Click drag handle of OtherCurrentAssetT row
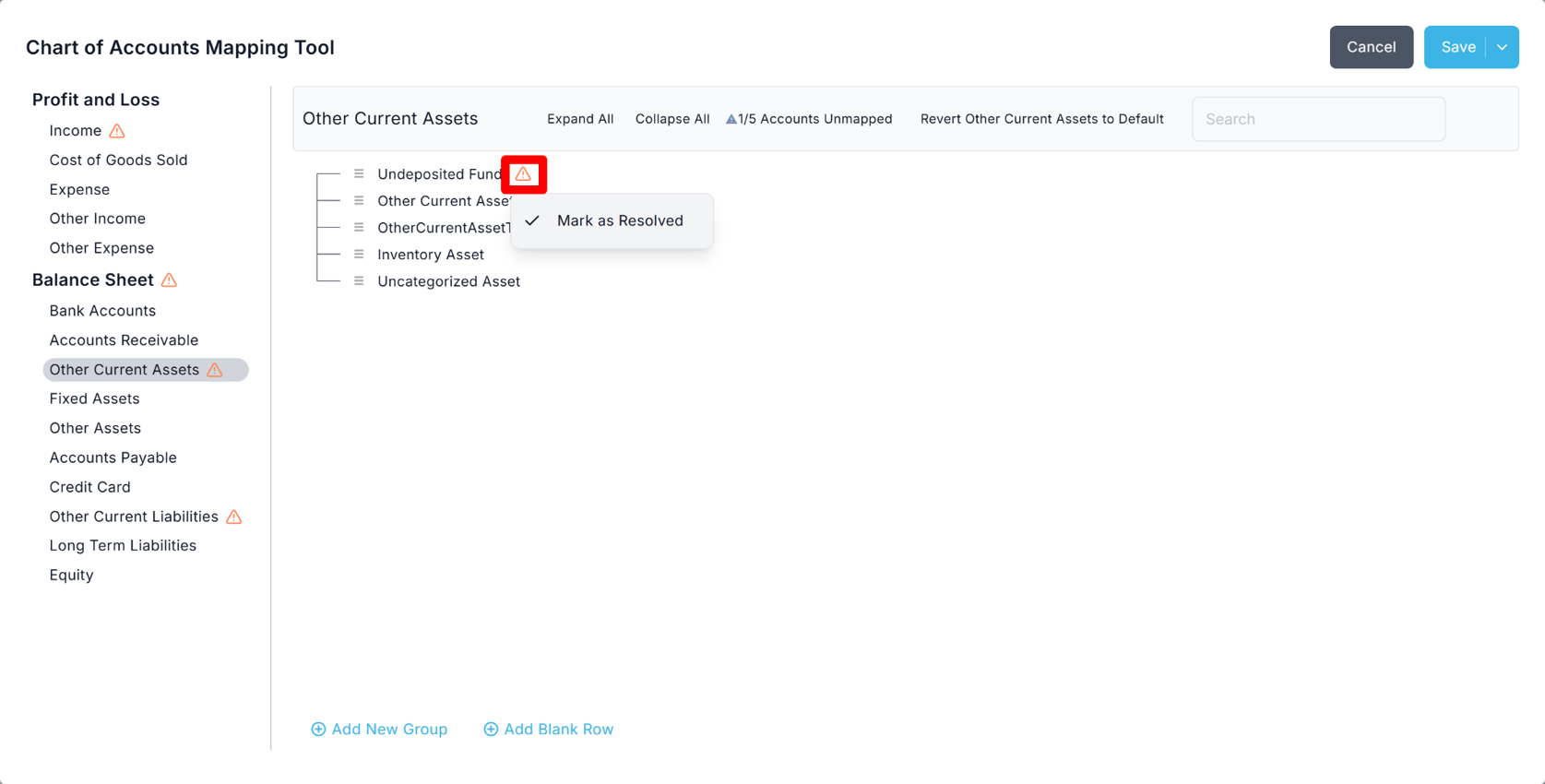The height and width of the screenshot is (784, 1545). 359,227
